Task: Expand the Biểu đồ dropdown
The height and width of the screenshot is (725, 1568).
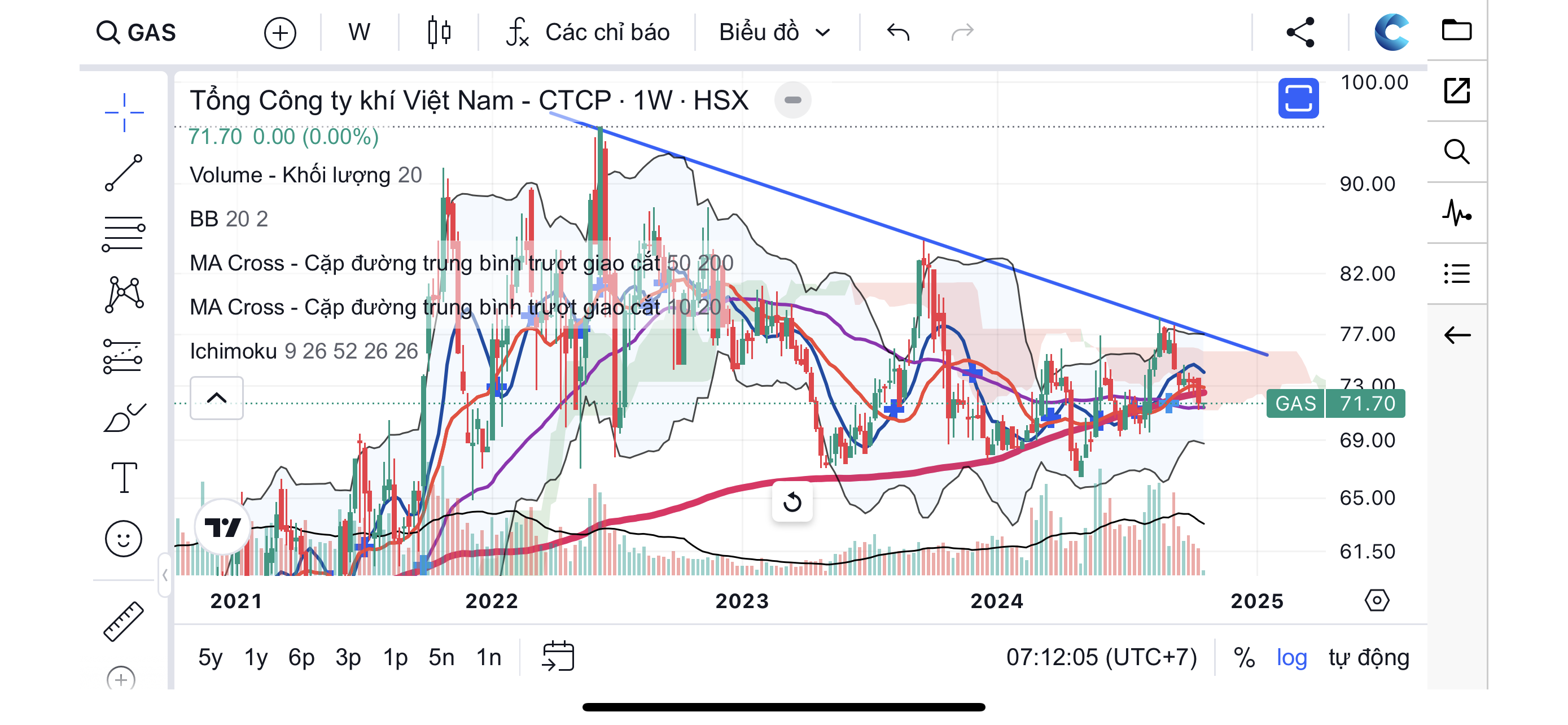Action: pos(774,32)
